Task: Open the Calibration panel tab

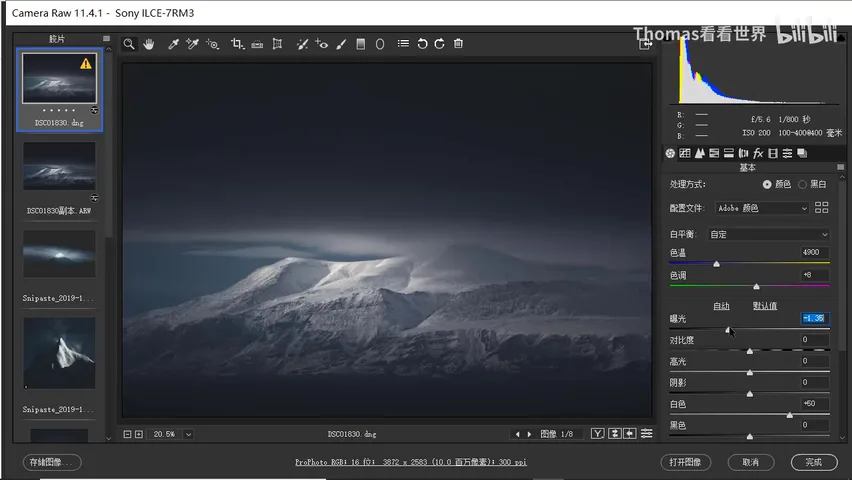Action: (773, 153)
